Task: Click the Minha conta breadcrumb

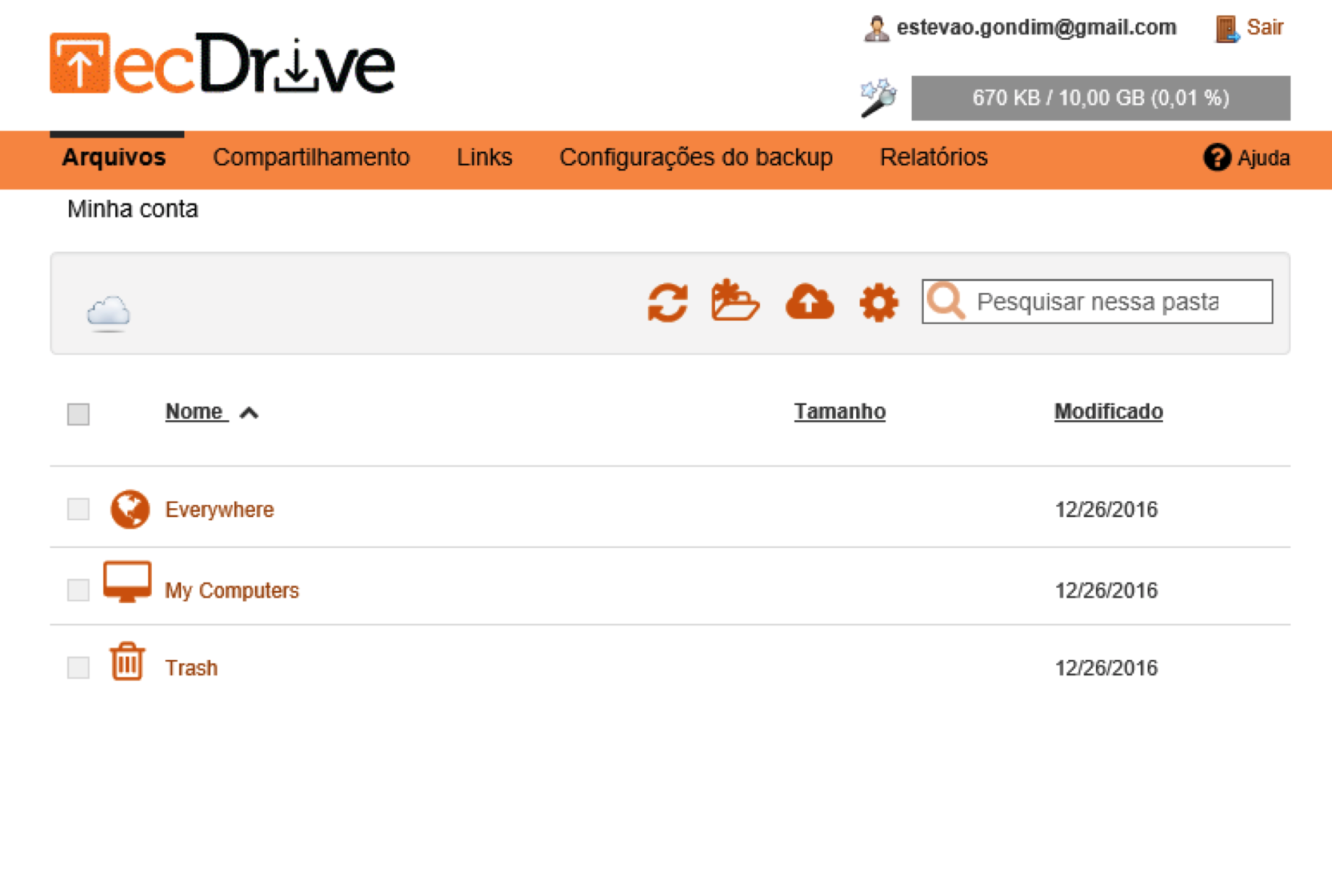Action: point(132,209)
